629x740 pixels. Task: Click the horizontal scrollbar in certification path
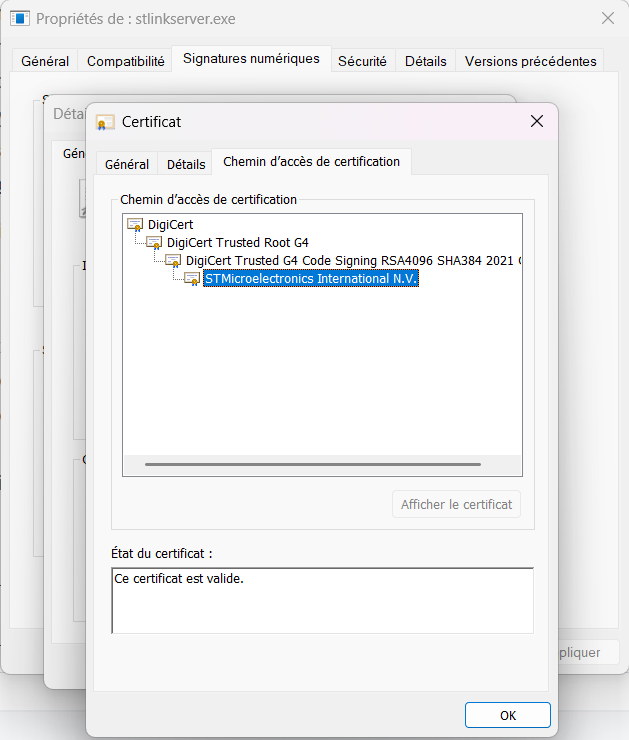coord(313,464)
